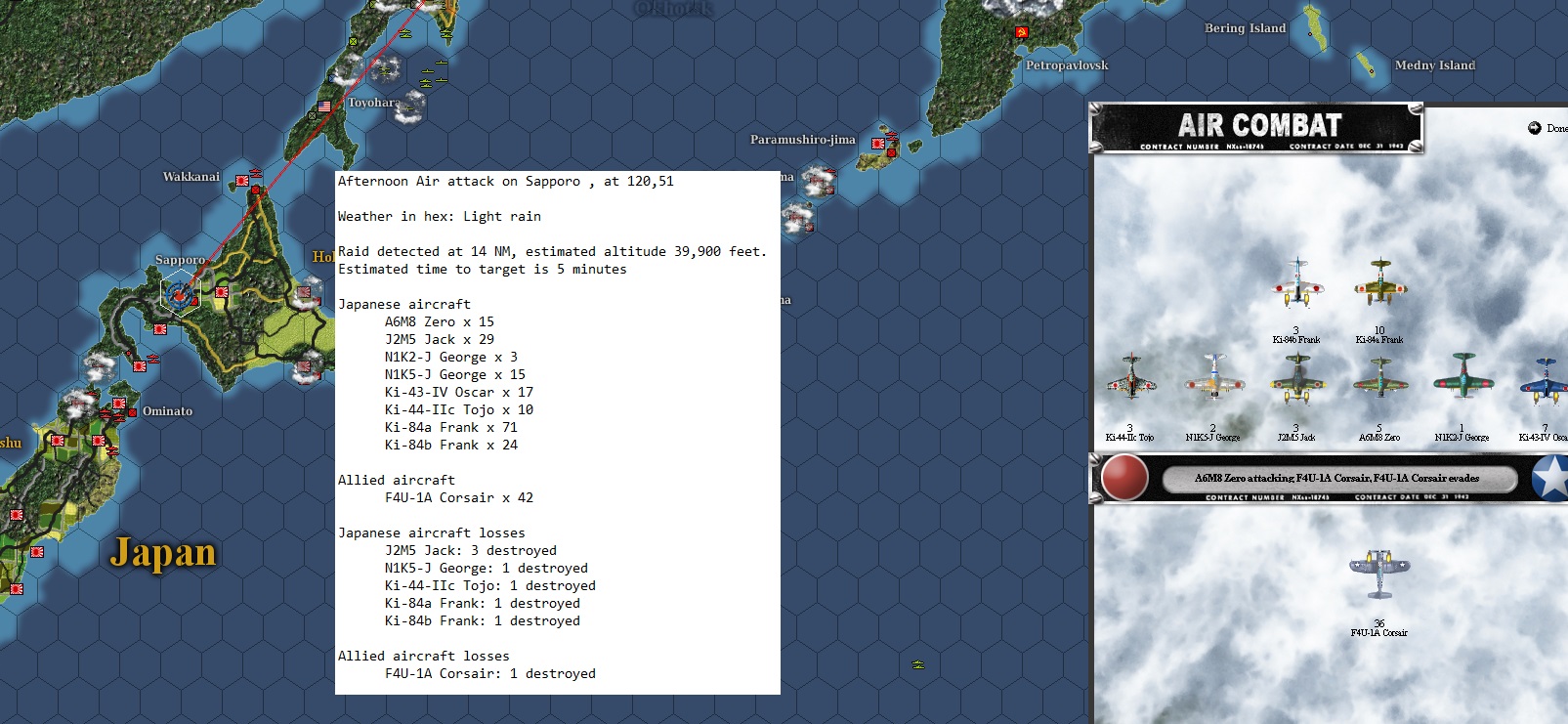This screenshot has height=724, width=1568.
Task: Click the Bering Island map label
Action: click(x=1246, y=28)
